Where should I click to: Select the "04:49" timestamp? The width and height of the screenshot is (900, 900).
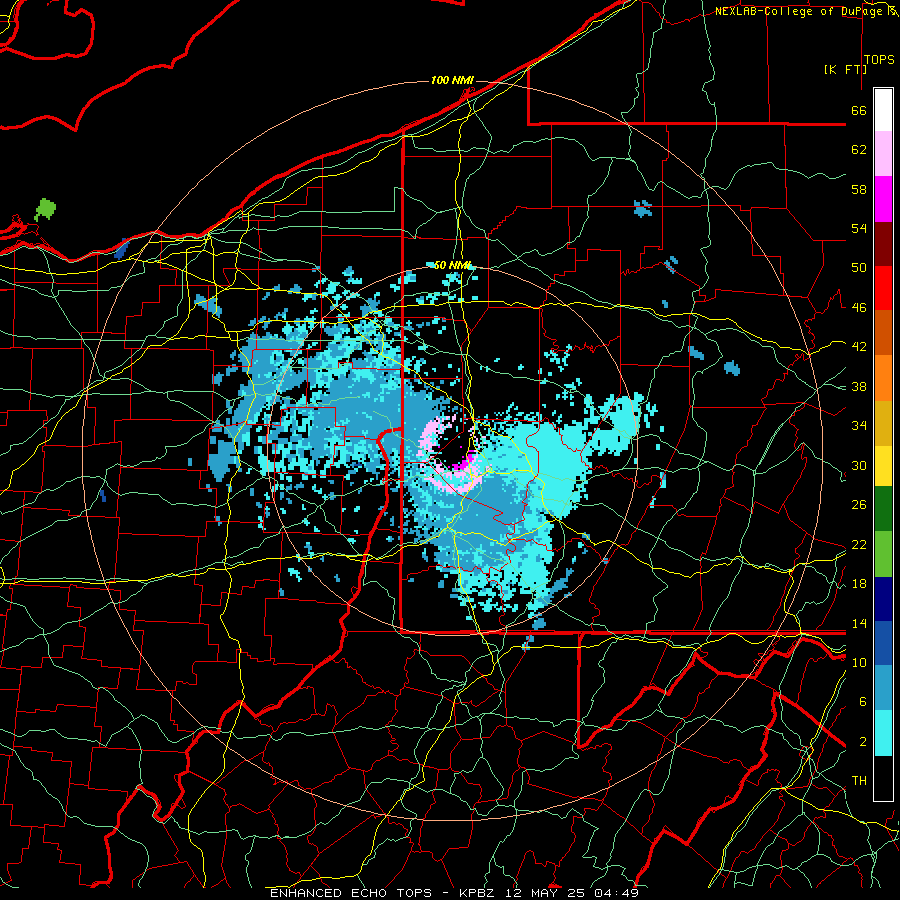[x=616, y=893]
